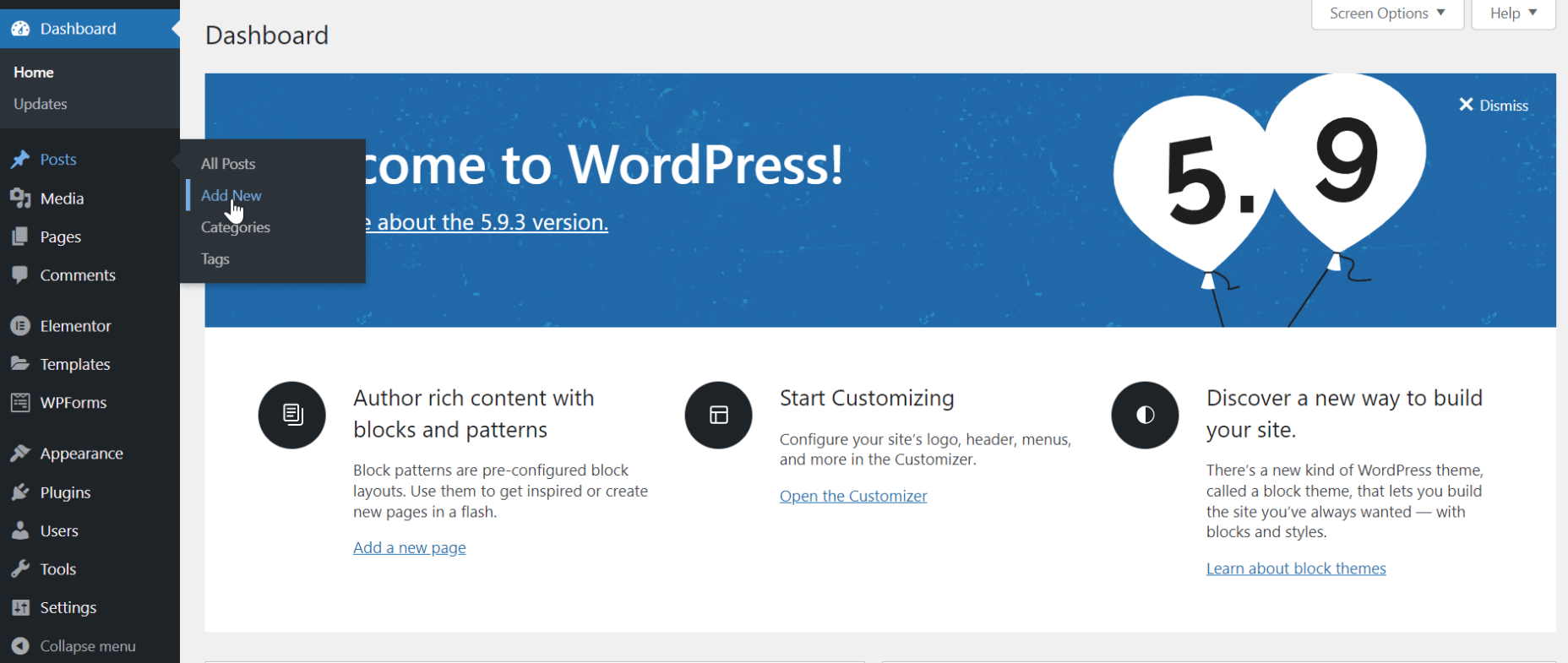Click 'Open the Customizer' link
This screenshot has height=663, width=1568.
pos(853,496)
